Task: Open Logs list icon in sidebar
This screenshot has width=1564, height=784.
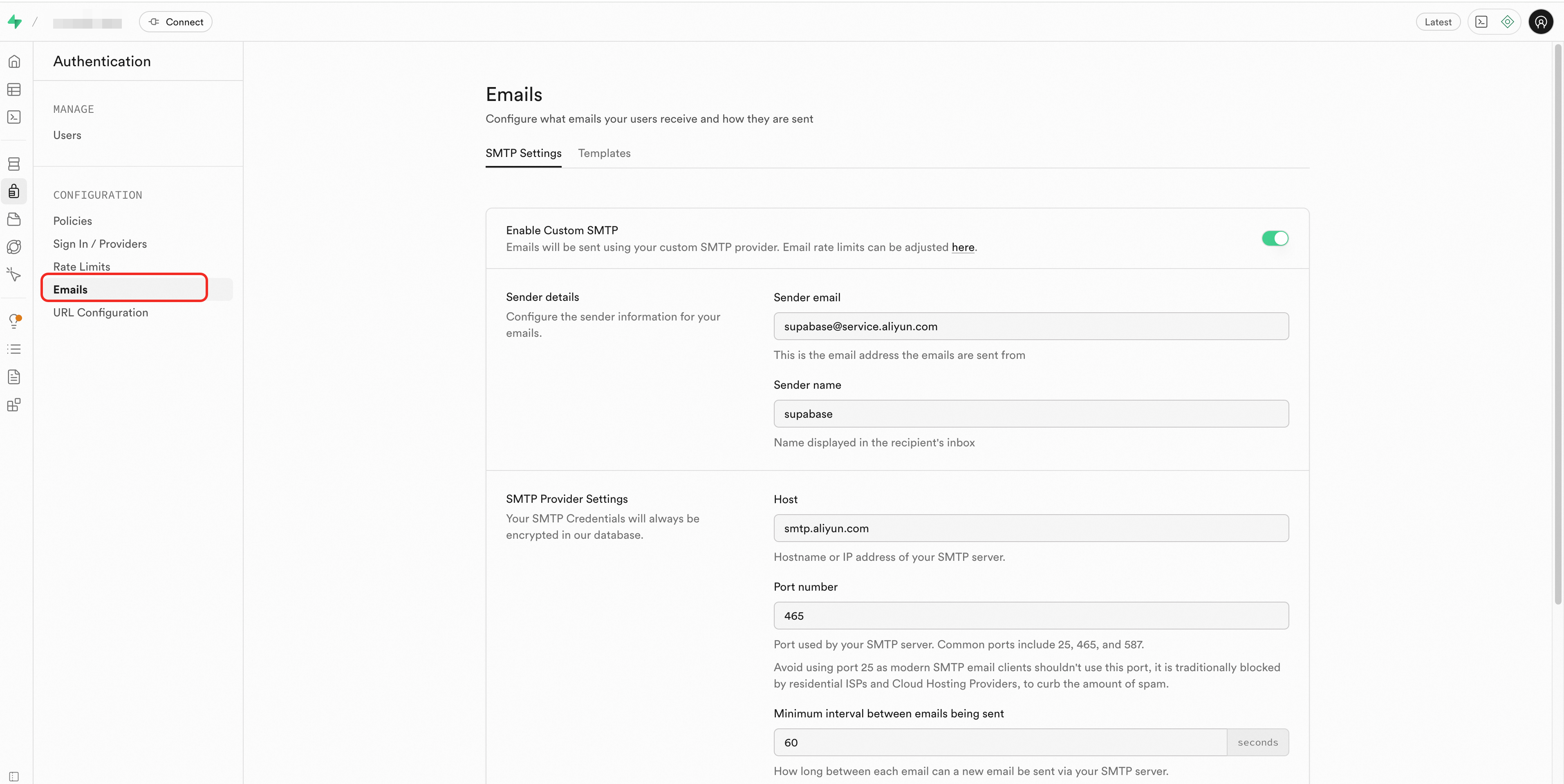Action: tap(14, 349)
